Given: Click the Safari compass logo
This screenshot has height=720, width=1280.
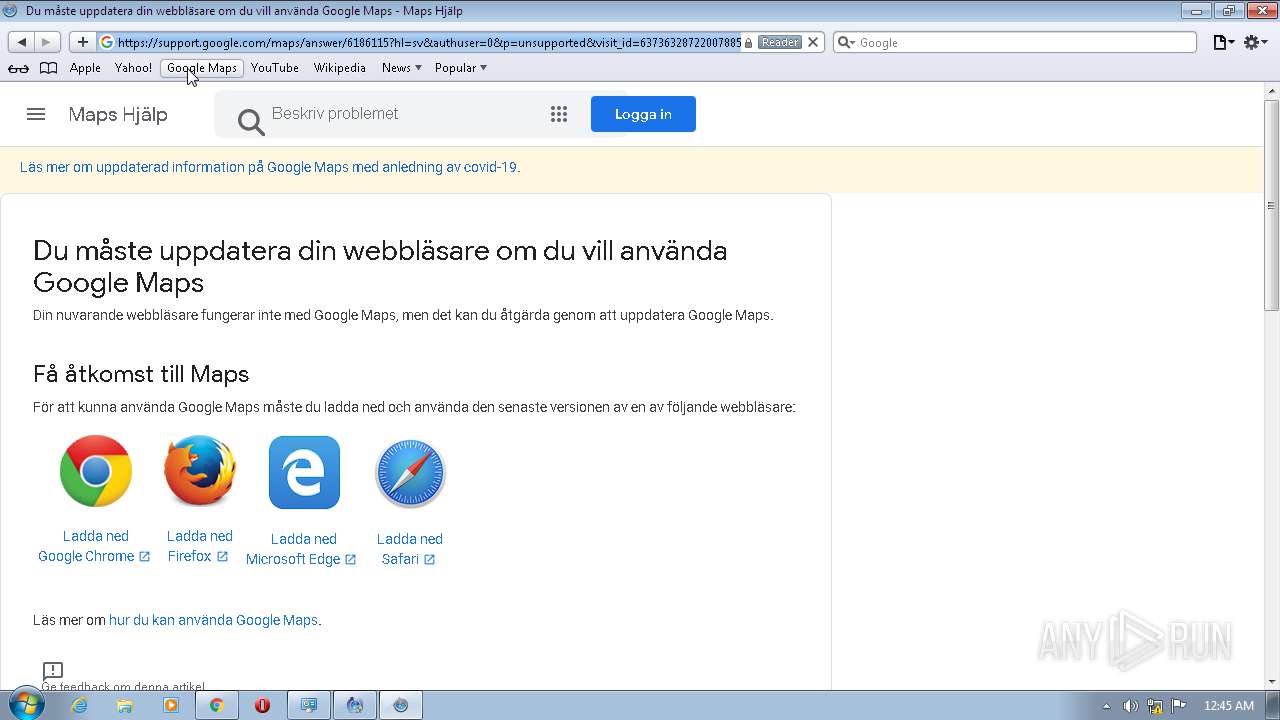Looking at the screenshot, I should coord(410,473).
